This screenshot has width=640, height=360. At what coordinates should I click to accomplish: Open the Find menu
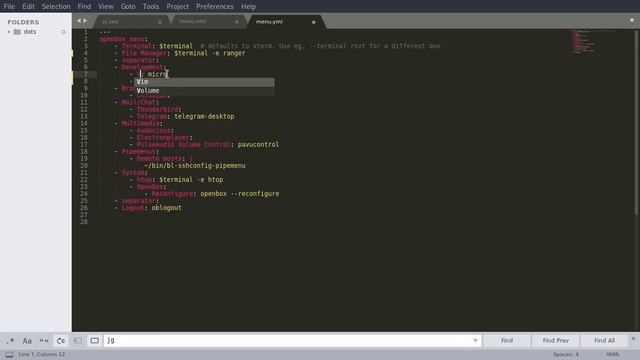[84, 7]
